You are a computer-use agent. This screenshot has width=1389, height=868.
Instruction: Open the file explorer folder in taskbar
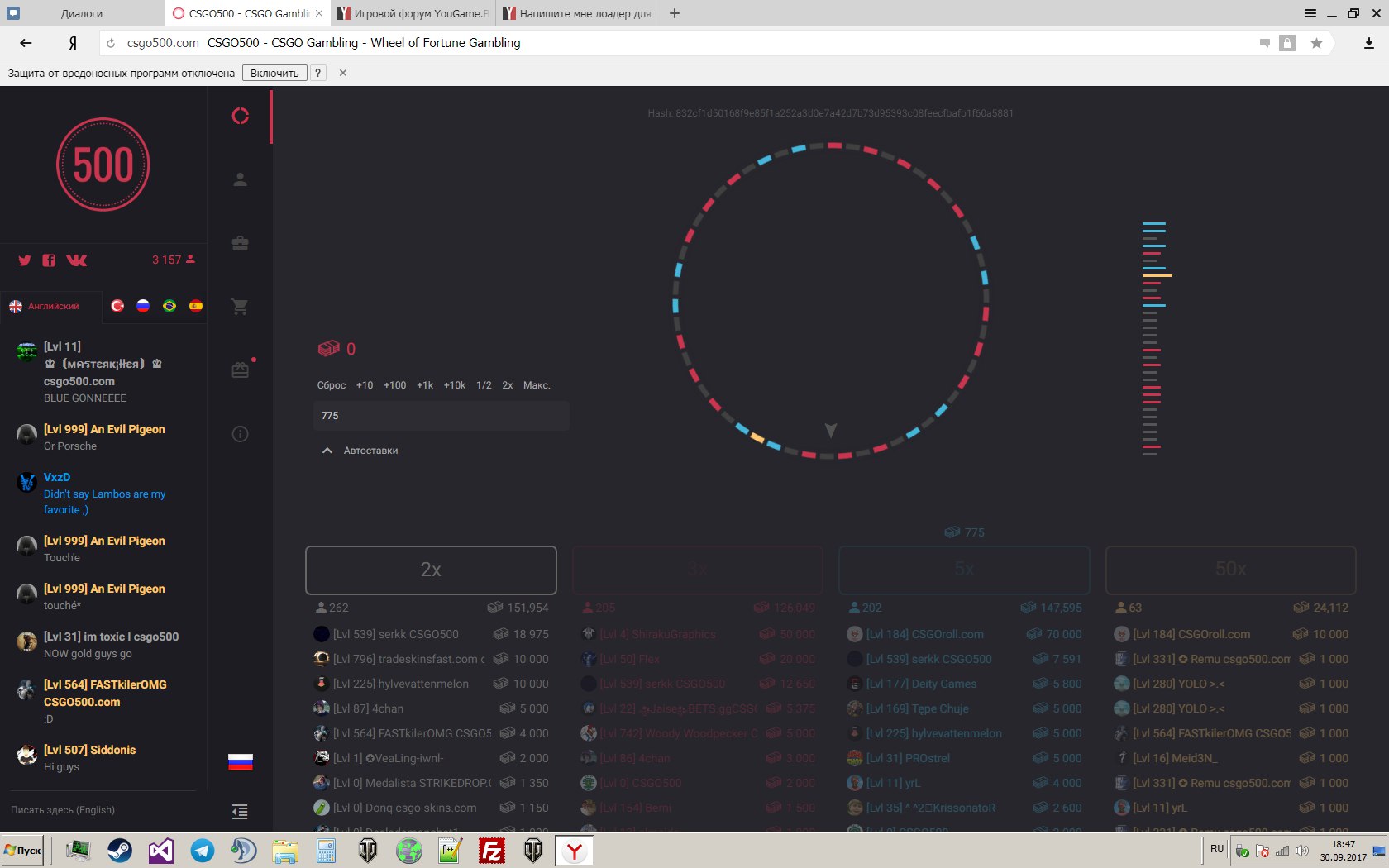pyautogui.click(x=285, y=850)
